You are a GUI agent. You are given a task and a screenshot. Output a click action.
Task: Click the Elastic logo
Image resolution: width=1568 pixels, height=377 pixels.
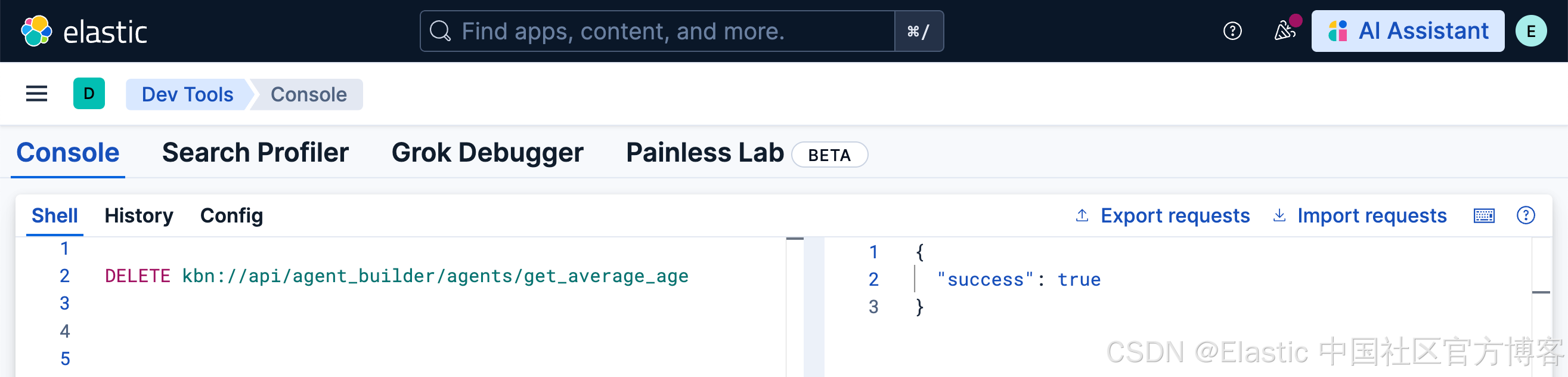click(84, 31)
